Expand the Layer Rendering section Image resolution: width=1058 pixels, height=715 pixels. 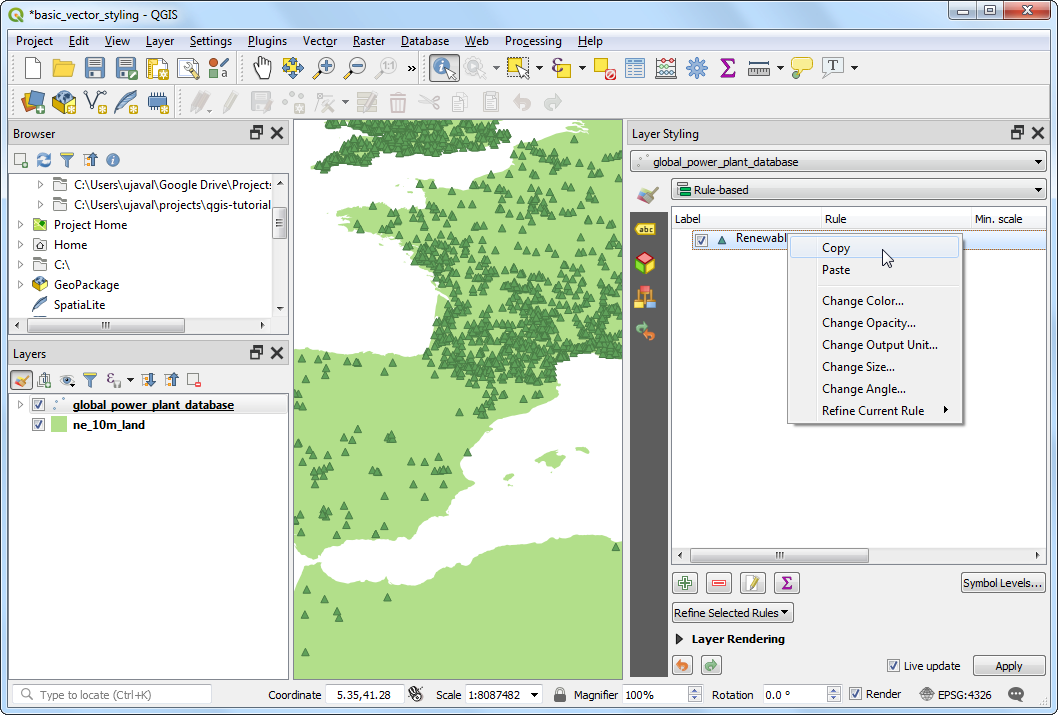point(680,639)
